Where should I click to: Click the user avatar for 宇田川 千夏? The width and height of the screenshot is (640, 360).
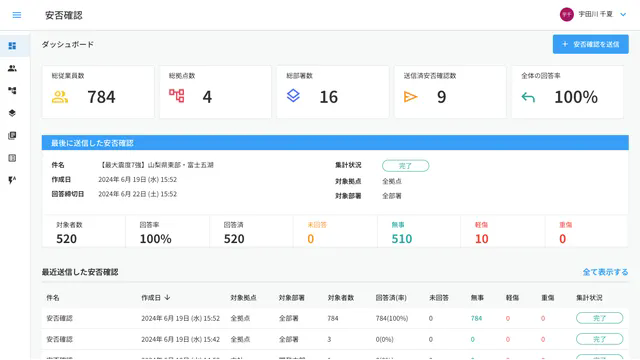(x=567, y=14)
